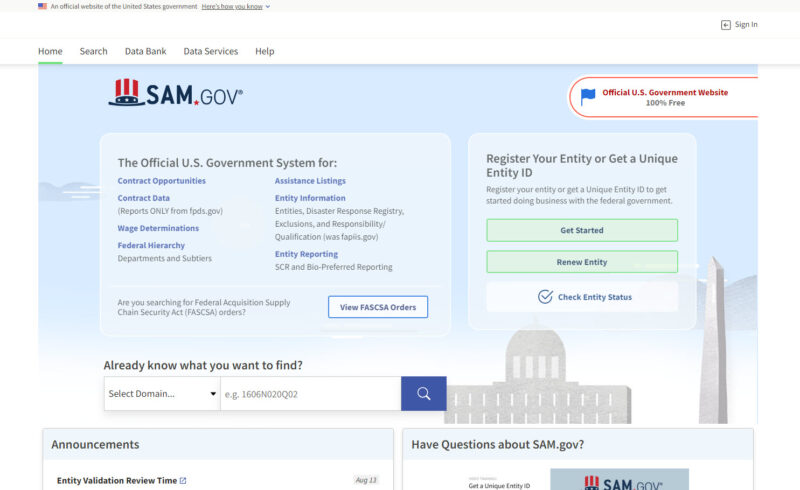
Task: Click "Register Your Entity or Get a Unique Entity ID" heading
Action: 582,165
